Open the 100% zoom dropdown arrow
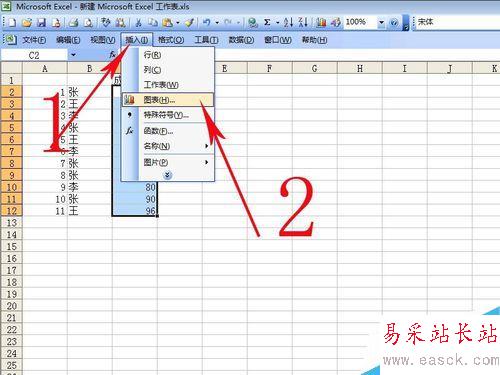Screen dimensions: 500x375 pyautogui.click(x=381, y=22)
